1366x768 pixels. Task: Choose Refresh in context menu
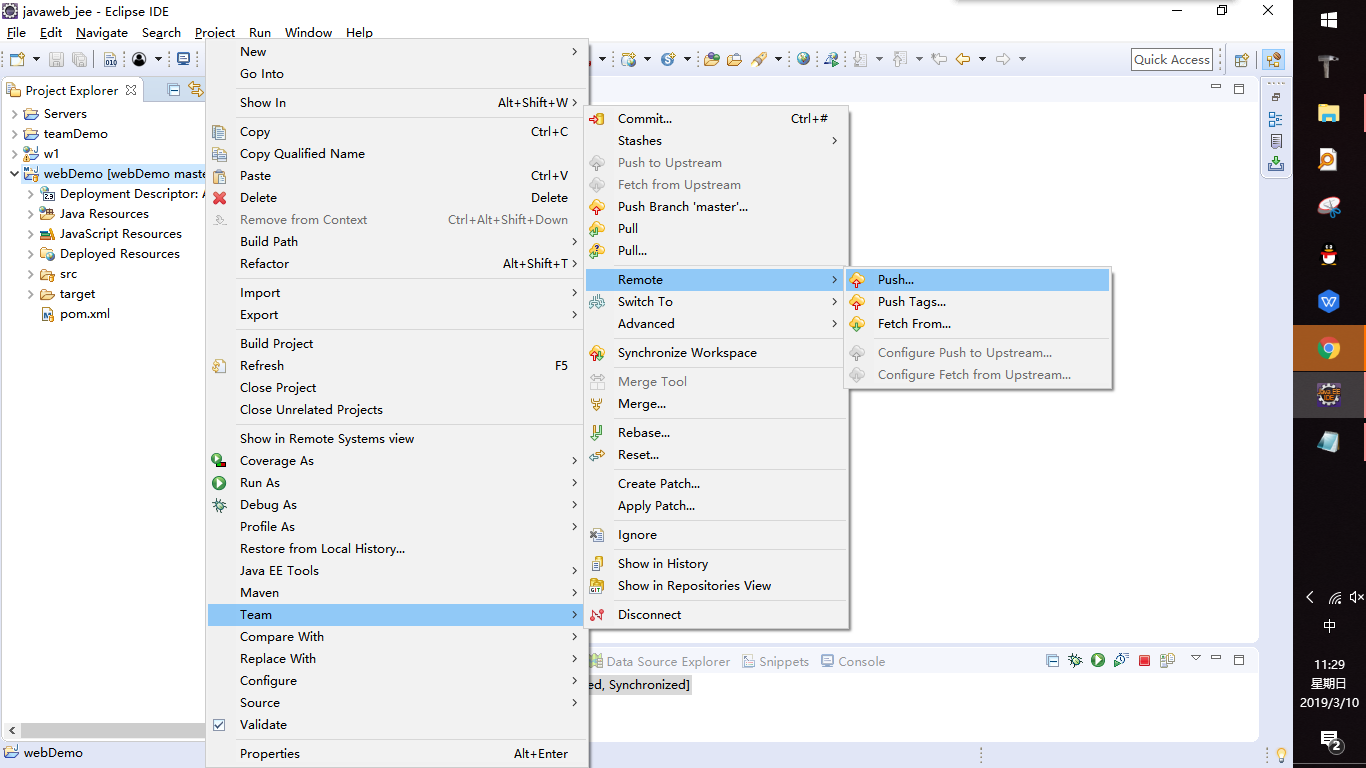pos(397,366)
